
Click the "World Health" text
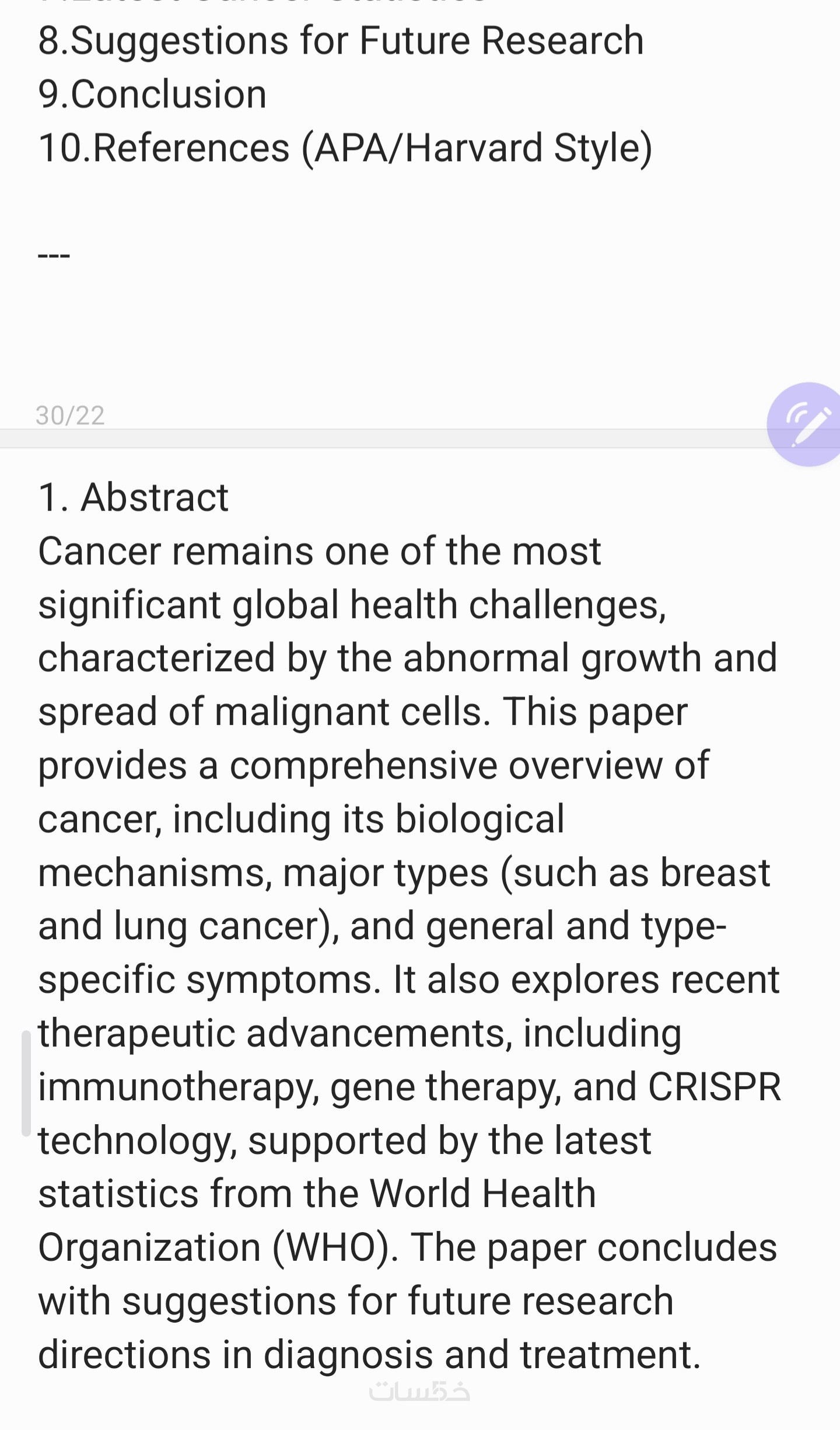pyautogui.click(x=482, y=1194)
